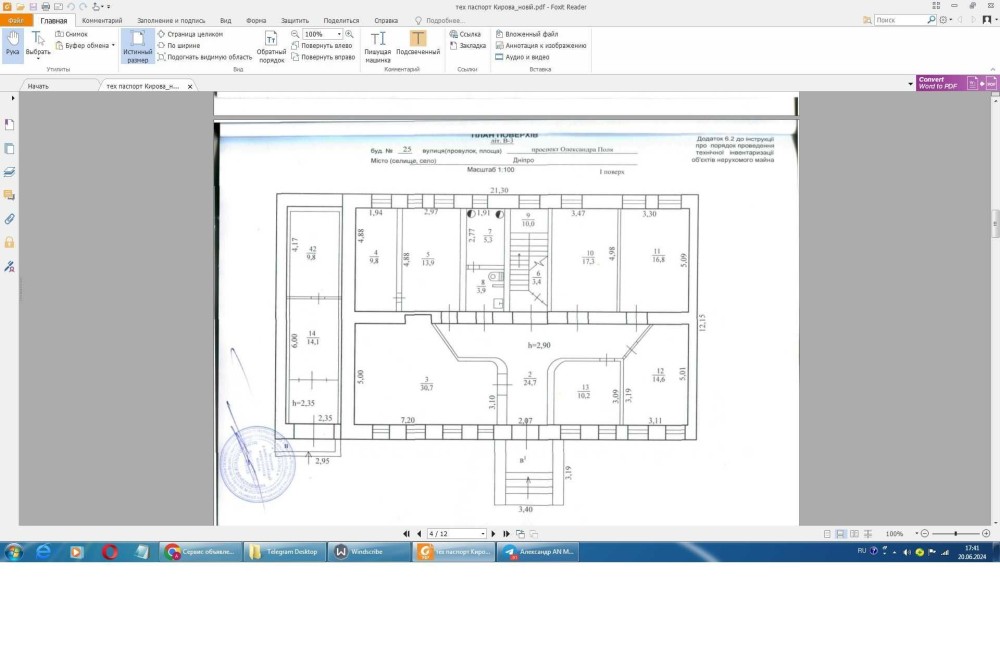Toggle Обратный порядок reflow view
This screenshot has width=1000, height=671.
tap(271, 46)
